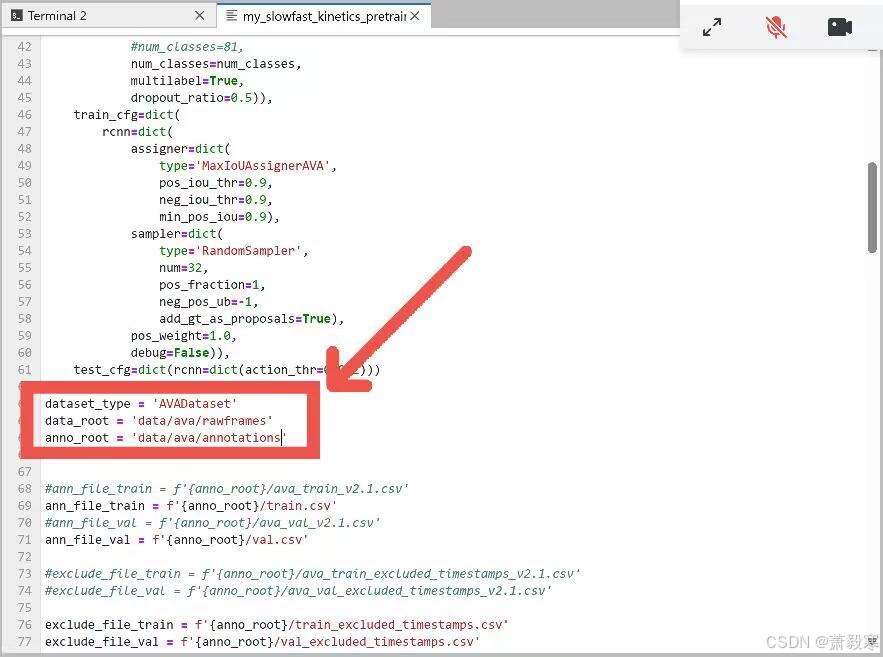883x657 pixels.
Task: Click exclude_file_val assignment on line 77
Action: tap(262, 642)
